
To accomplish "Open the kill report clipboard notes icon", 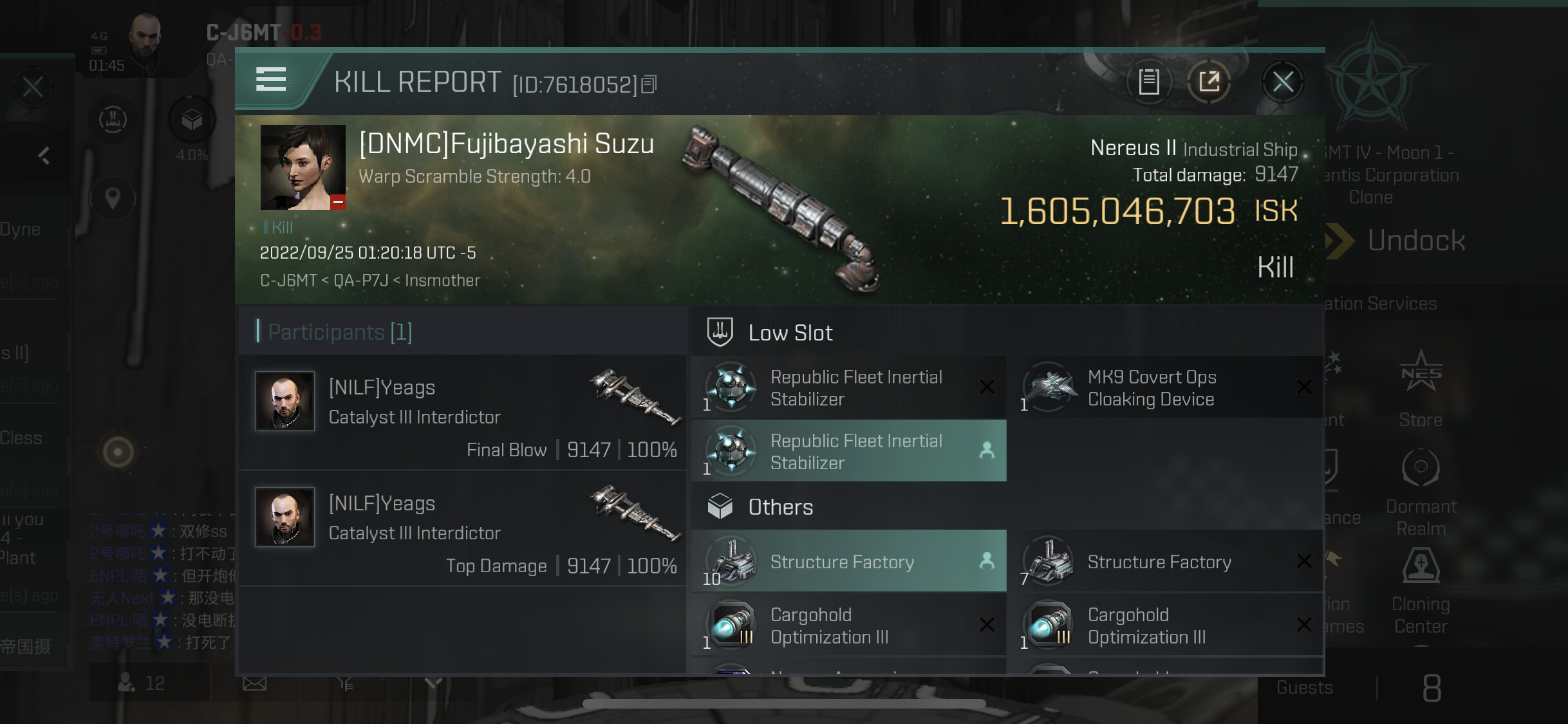I will (1149, 82).
